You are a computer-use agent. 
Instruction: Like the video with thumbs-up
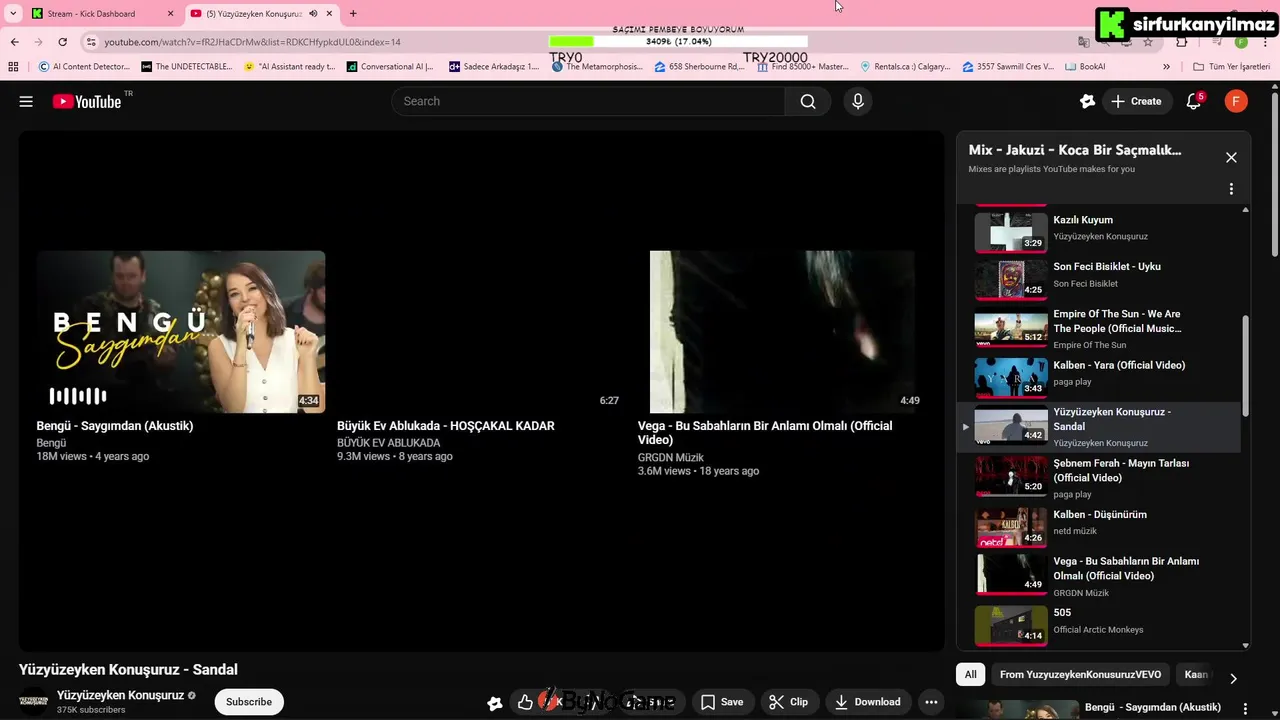tap(525, 702)
